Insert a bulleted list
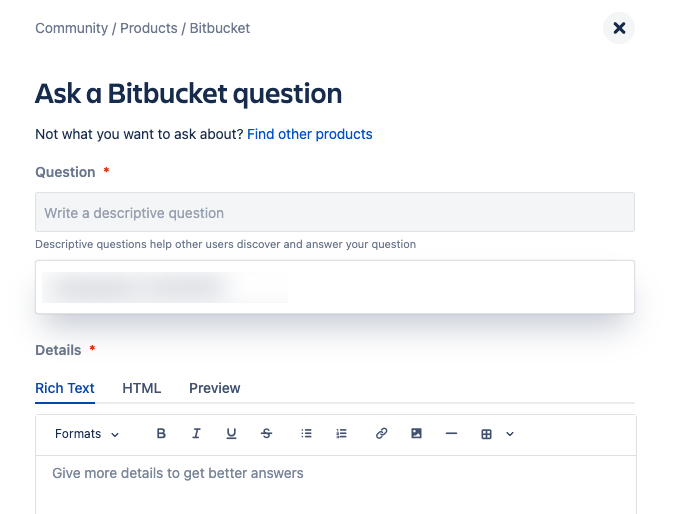Screen dimensions: 681x514 (306, 434)
